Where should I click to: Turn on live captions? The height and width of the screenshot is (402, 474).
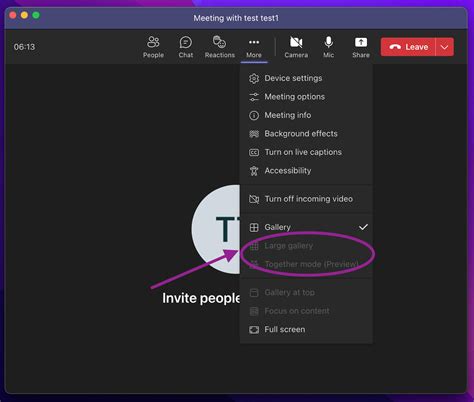click(x=306, y=152)
